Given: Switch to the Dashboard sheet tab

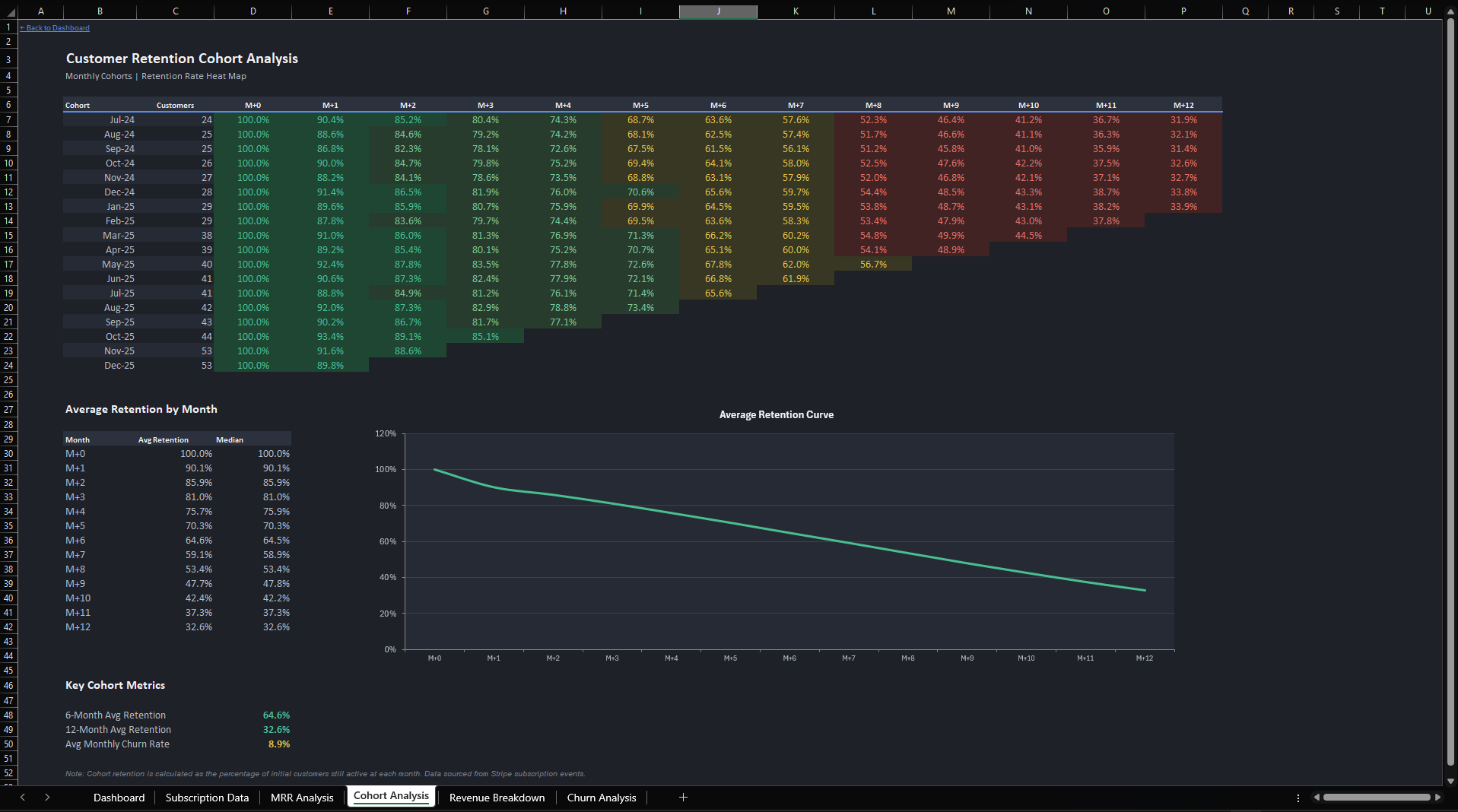Looking at the screenshot, I should click(x=119, y=798).
